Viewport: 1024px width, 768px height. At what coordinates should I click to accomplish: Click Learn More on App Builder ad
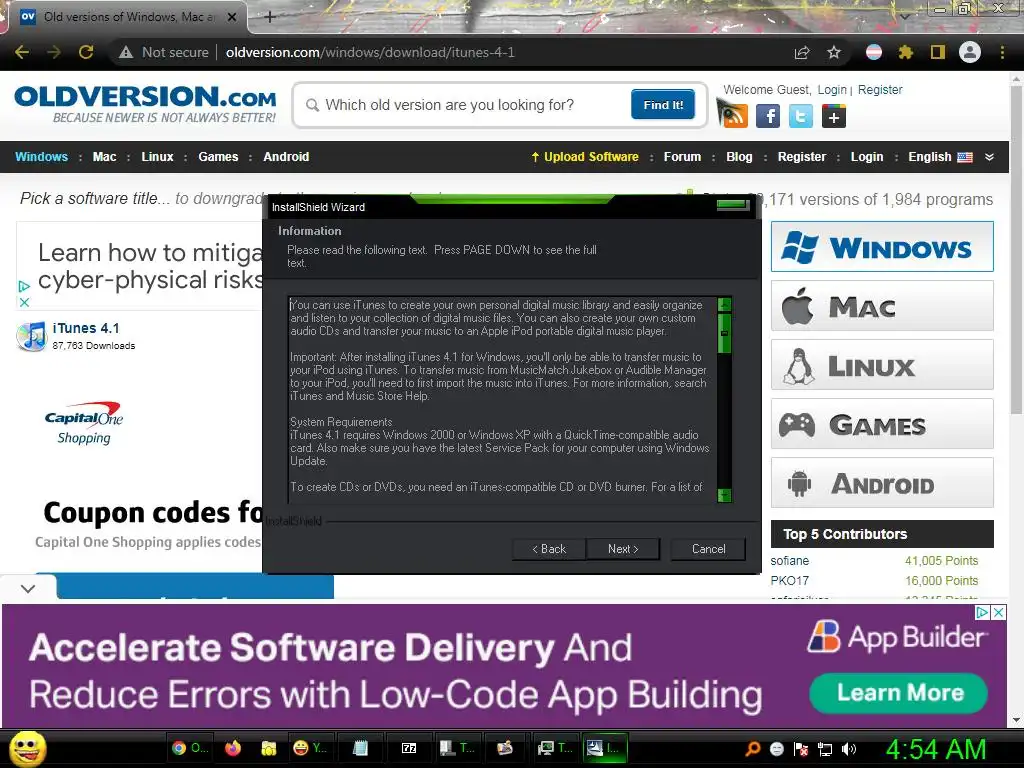click(x=899, y=693)
